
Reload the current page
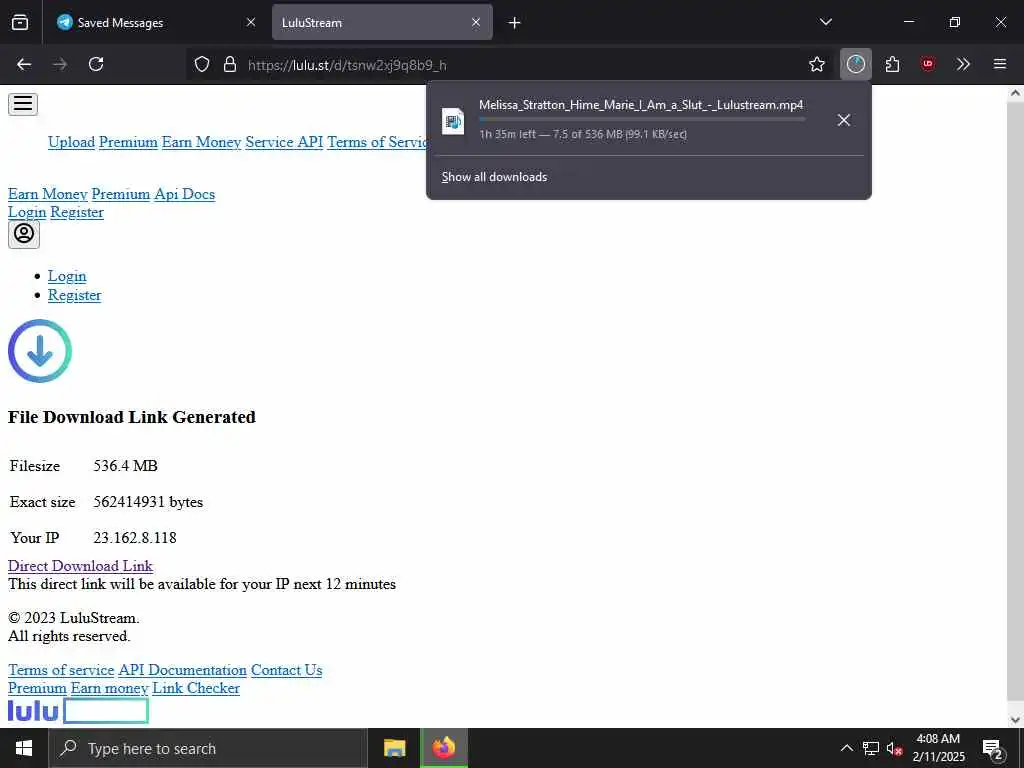96,64
